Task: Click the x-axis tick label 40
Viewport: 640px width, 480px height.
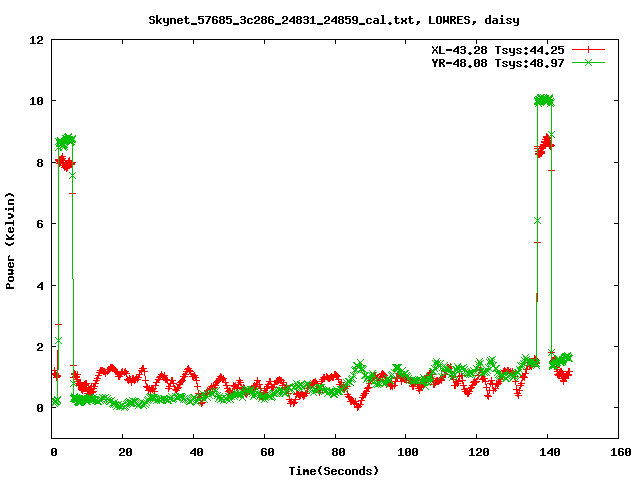Action: coord(196,452)
